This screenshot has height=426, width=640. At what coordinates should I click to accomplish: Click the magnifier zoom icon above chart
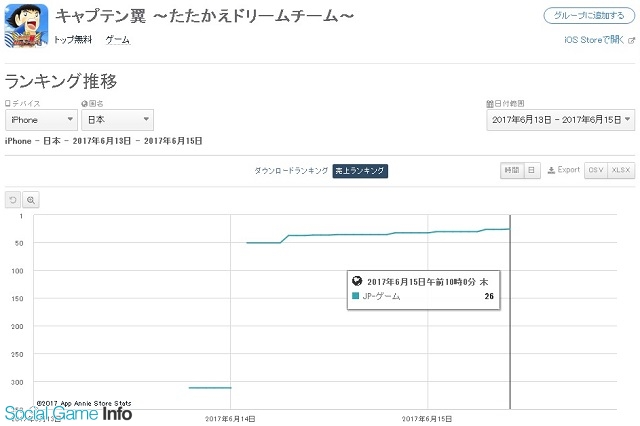coord(31,200)
